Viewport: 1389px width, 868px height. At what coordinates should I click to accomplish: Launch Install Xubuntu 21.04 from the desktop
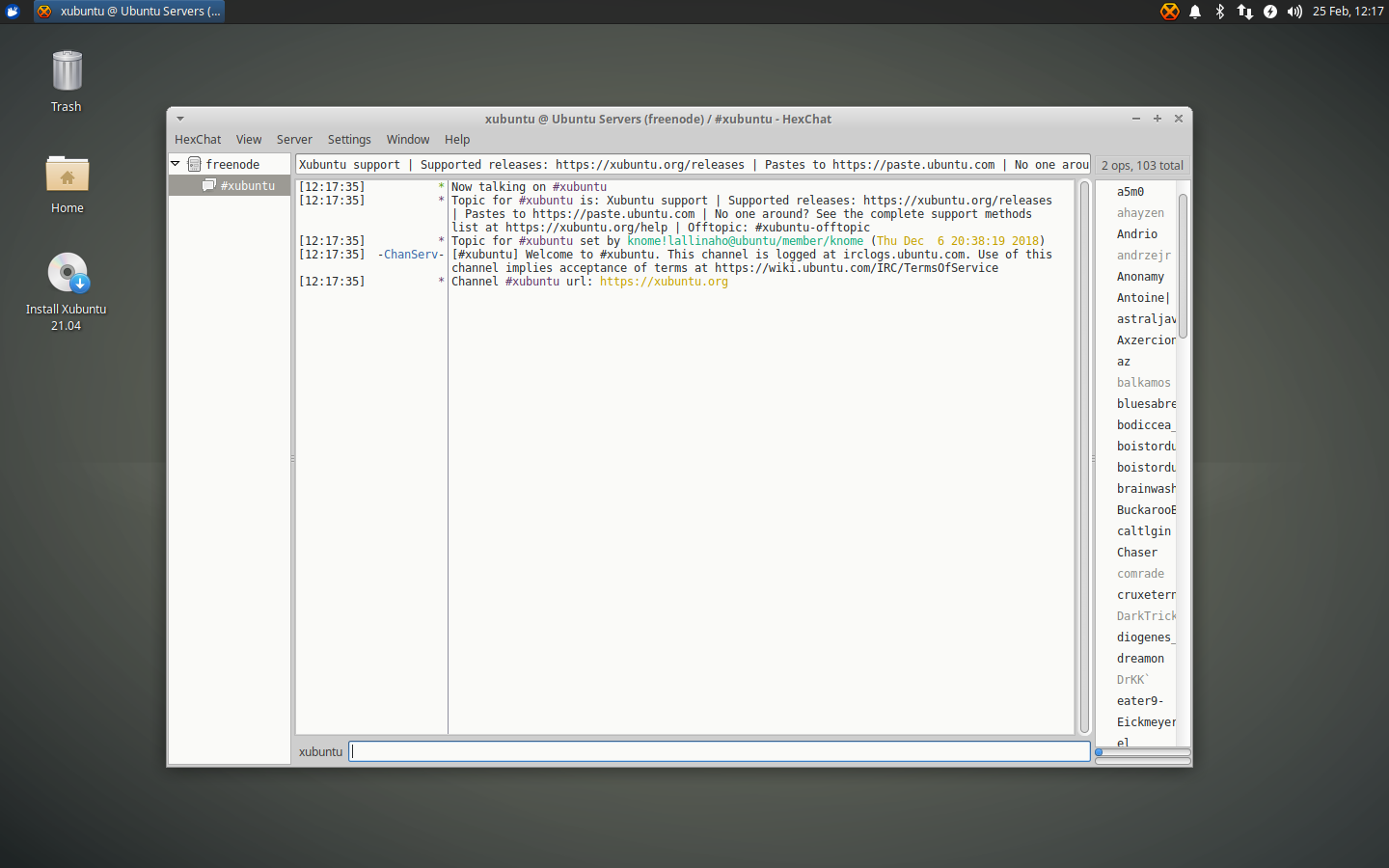click(x=66, y=273)
